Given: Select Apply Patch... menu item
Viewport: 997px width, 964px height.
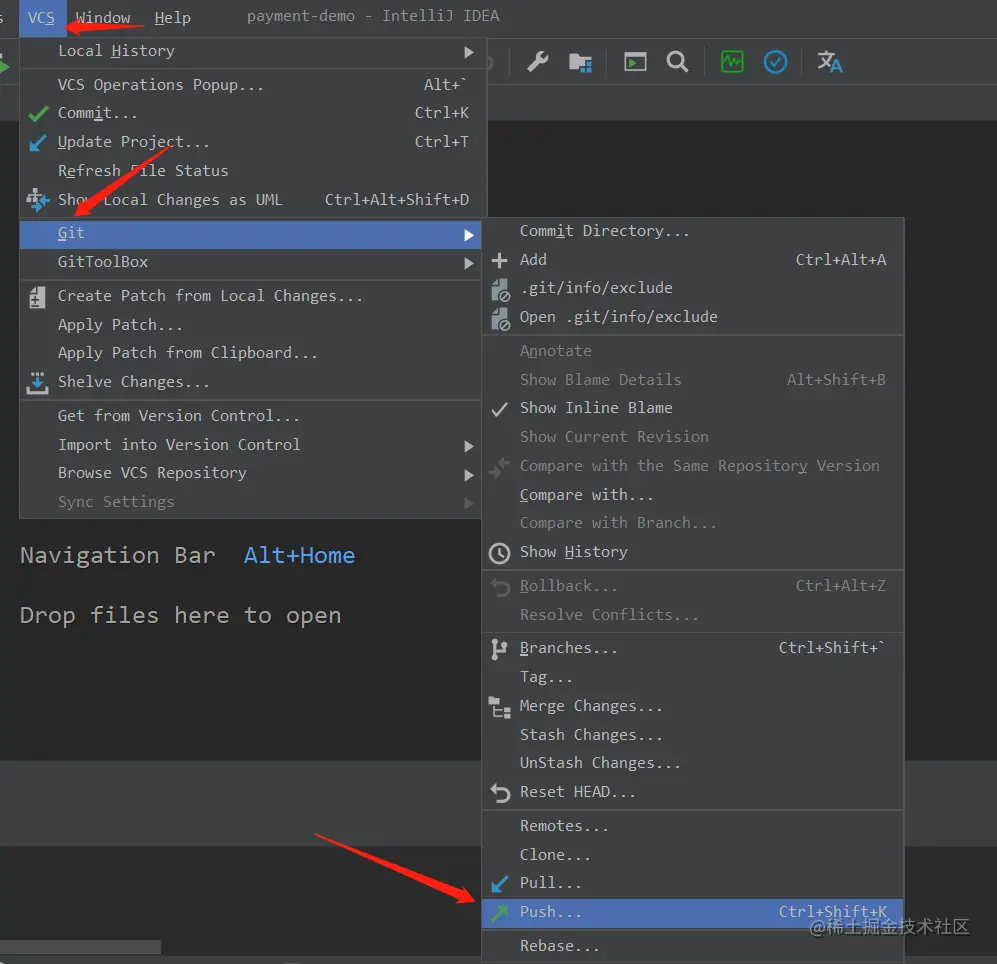Looking at the screenshot, I should 250,325.
